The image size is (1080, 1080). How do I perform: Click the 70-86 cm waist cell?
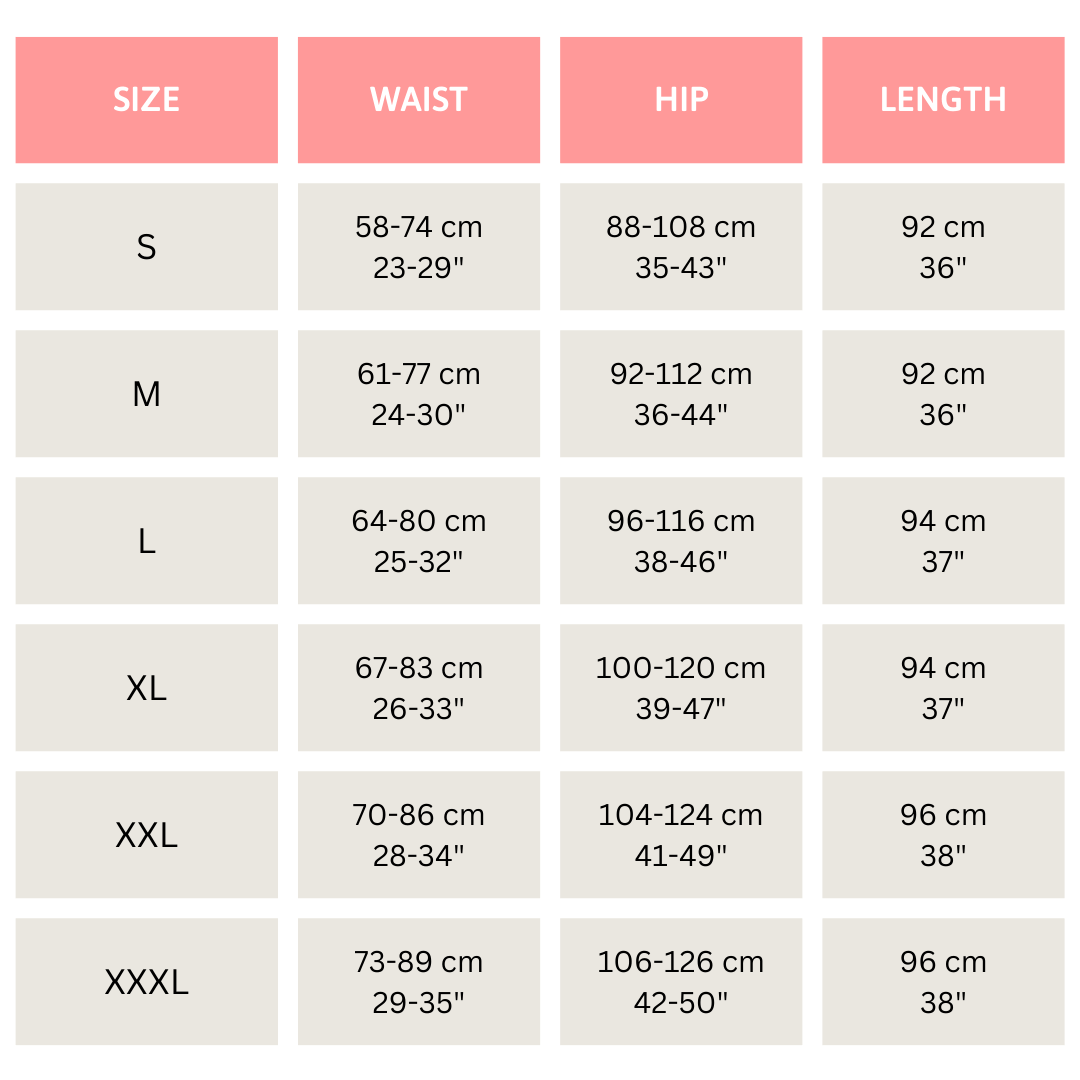coord(418,835)
